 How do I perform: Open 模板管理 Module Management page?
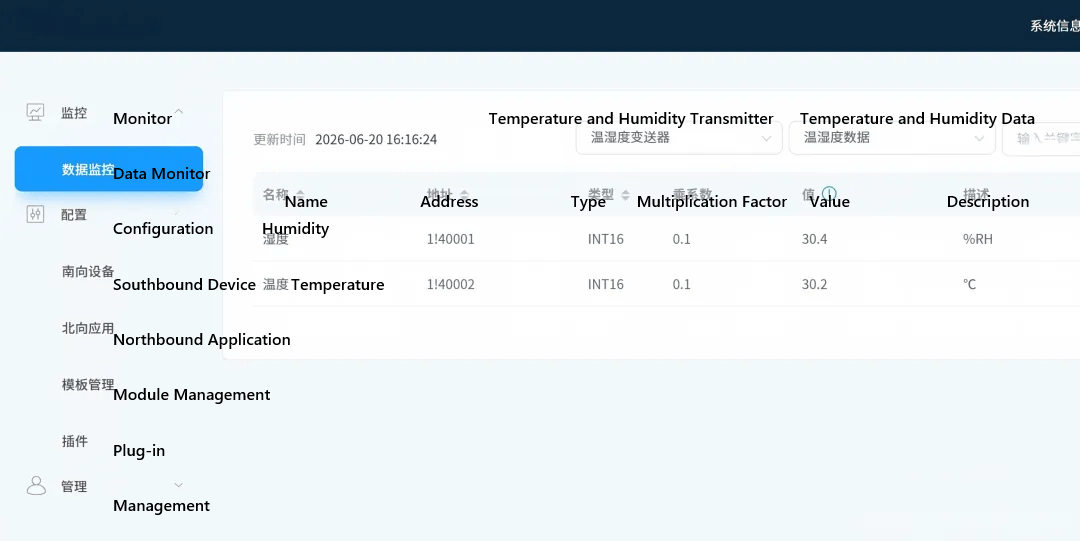88,385
